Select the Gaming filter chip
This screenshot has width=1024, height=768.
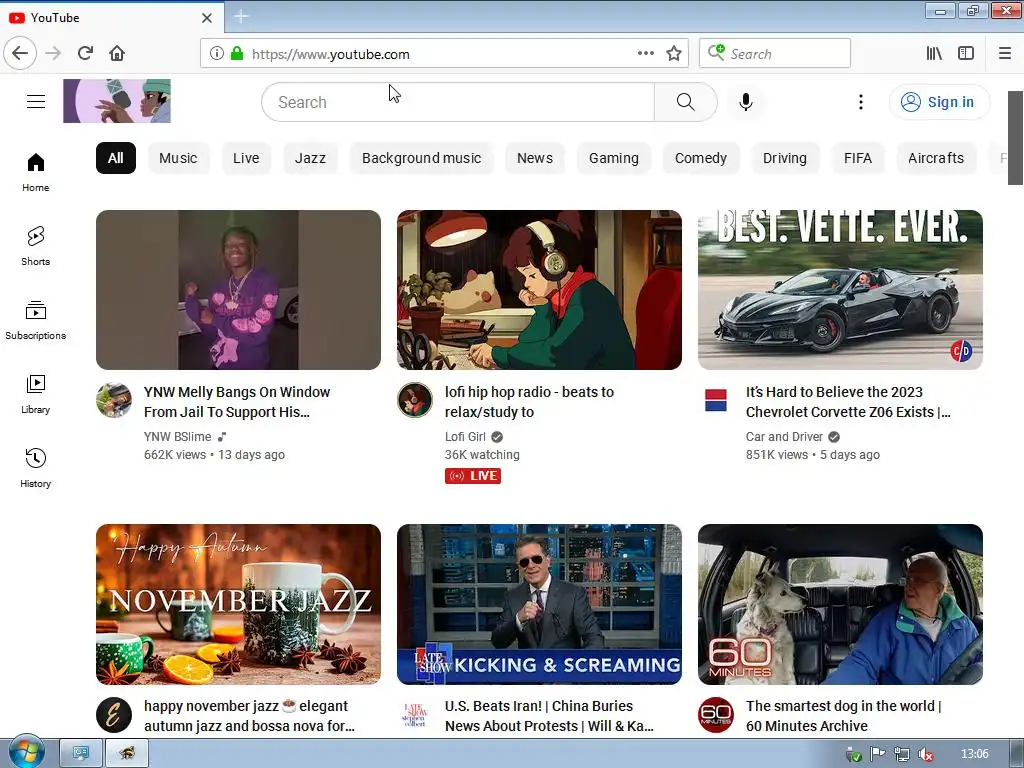pos(614,158)
